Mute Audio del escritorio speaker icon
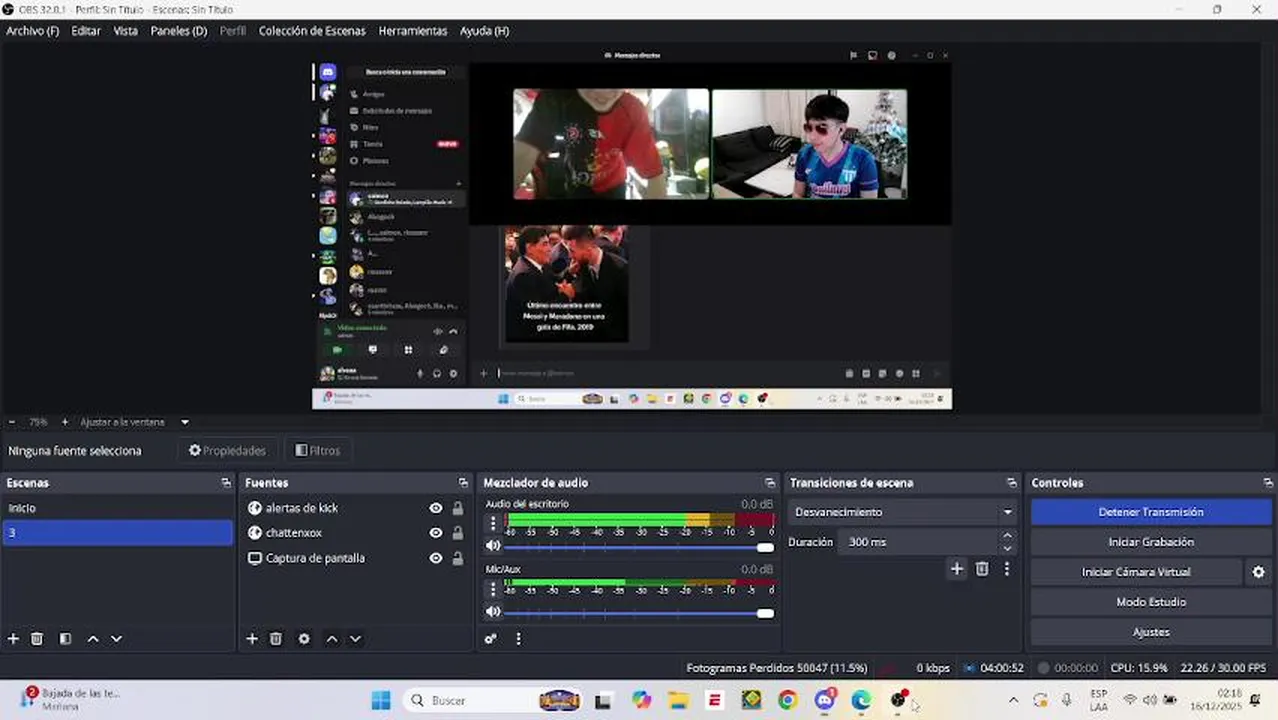 click(x=493, y=546)
